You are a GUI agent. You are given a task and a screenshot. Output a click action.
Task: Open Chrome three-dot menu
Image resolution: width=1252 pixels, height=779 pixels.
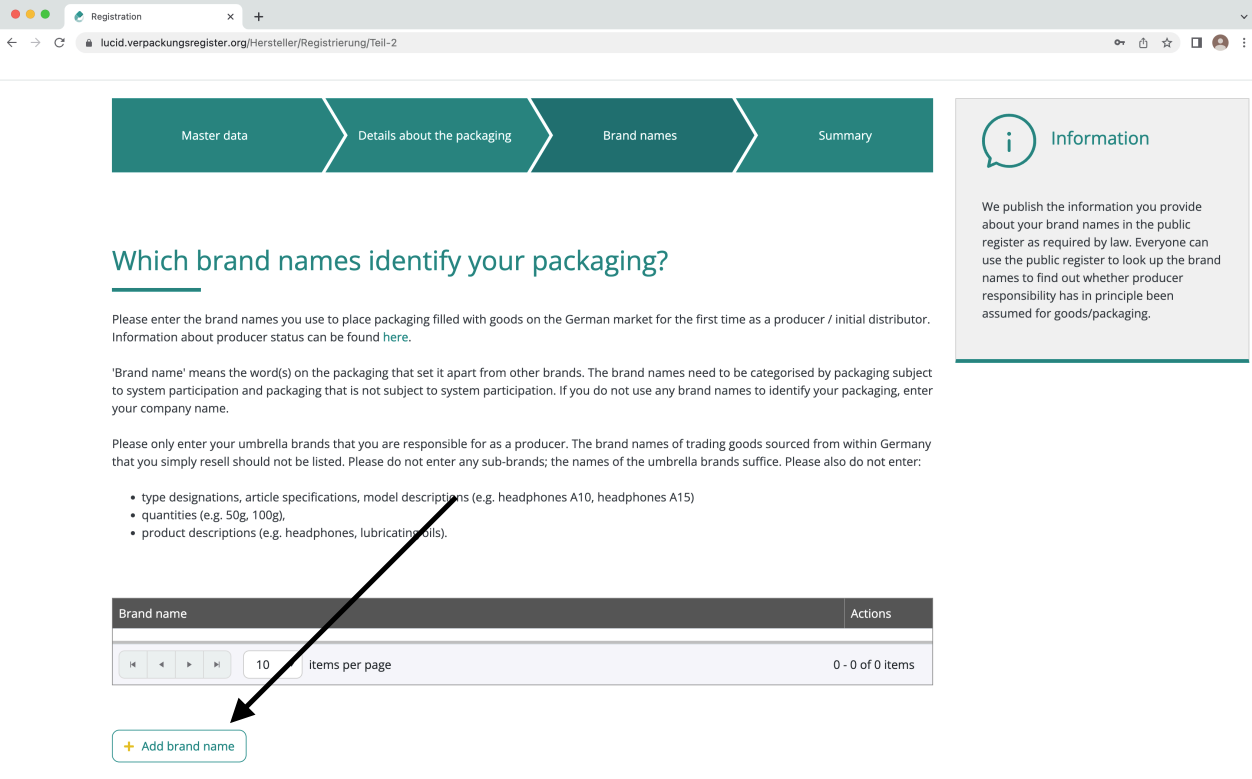pyautogui.click(x=1243, y=43)
